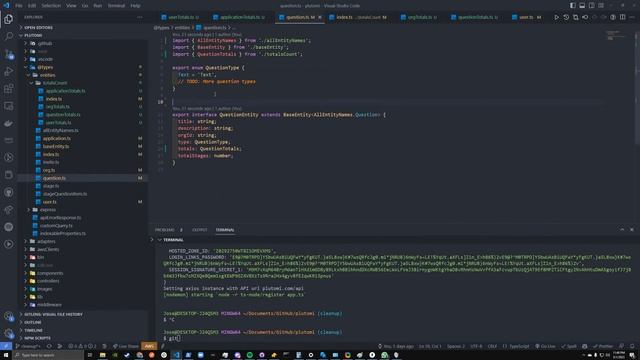The image size is (640, 360).
Task: Switch to the orgTotals.ts editor tab
Action: (419, 17)
